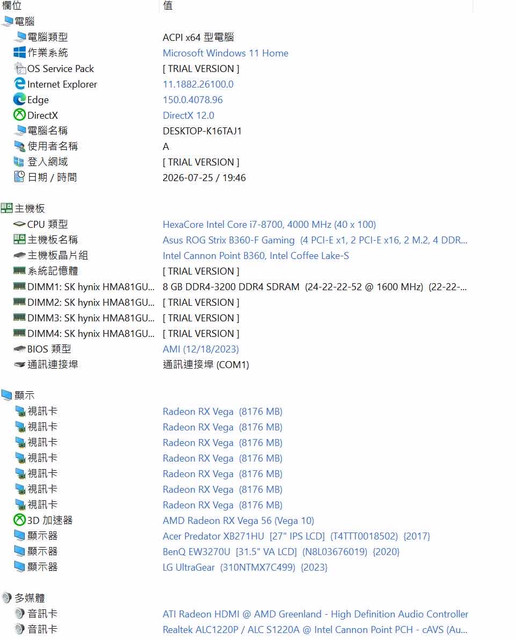This screenshot has width=516, height=640.
Task: Click the 通訊連接埠 port icon
Action: pos(20,364)
